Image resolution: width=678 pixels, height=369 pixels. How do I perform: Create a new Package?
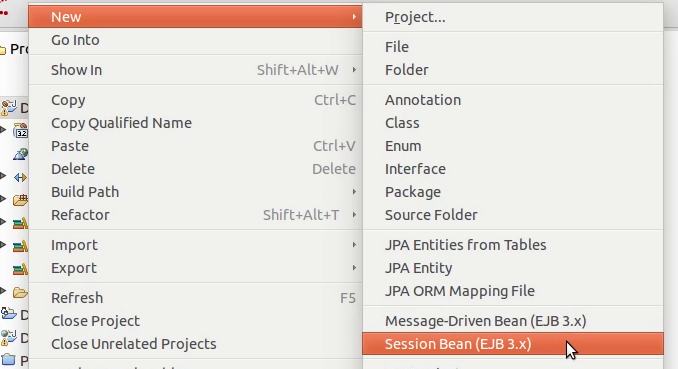pyautogui.click(x=513, y=192)
